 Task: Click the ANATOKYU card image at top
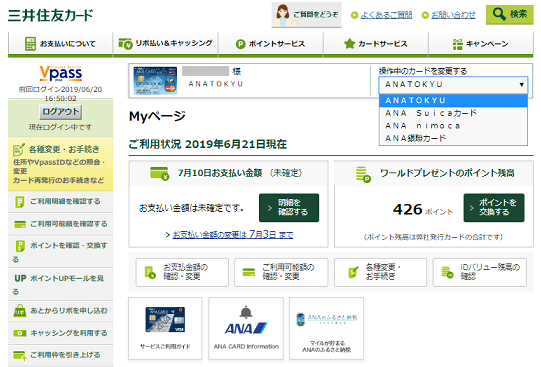155,80
